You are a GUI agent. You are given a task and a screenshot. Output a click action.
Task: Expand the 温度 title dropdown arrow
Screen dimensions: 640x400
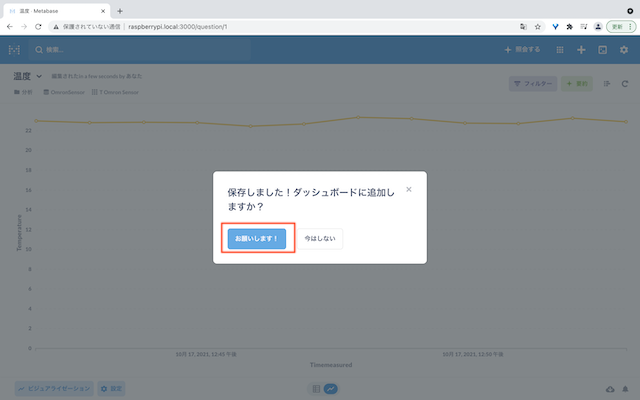pyautogui.click(x=39, y=76)
